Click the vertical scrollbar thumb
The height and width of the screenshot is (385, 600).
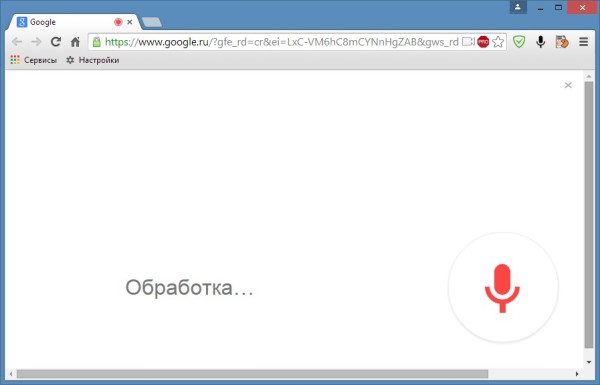pyautogui.click(x=589, y=214)
